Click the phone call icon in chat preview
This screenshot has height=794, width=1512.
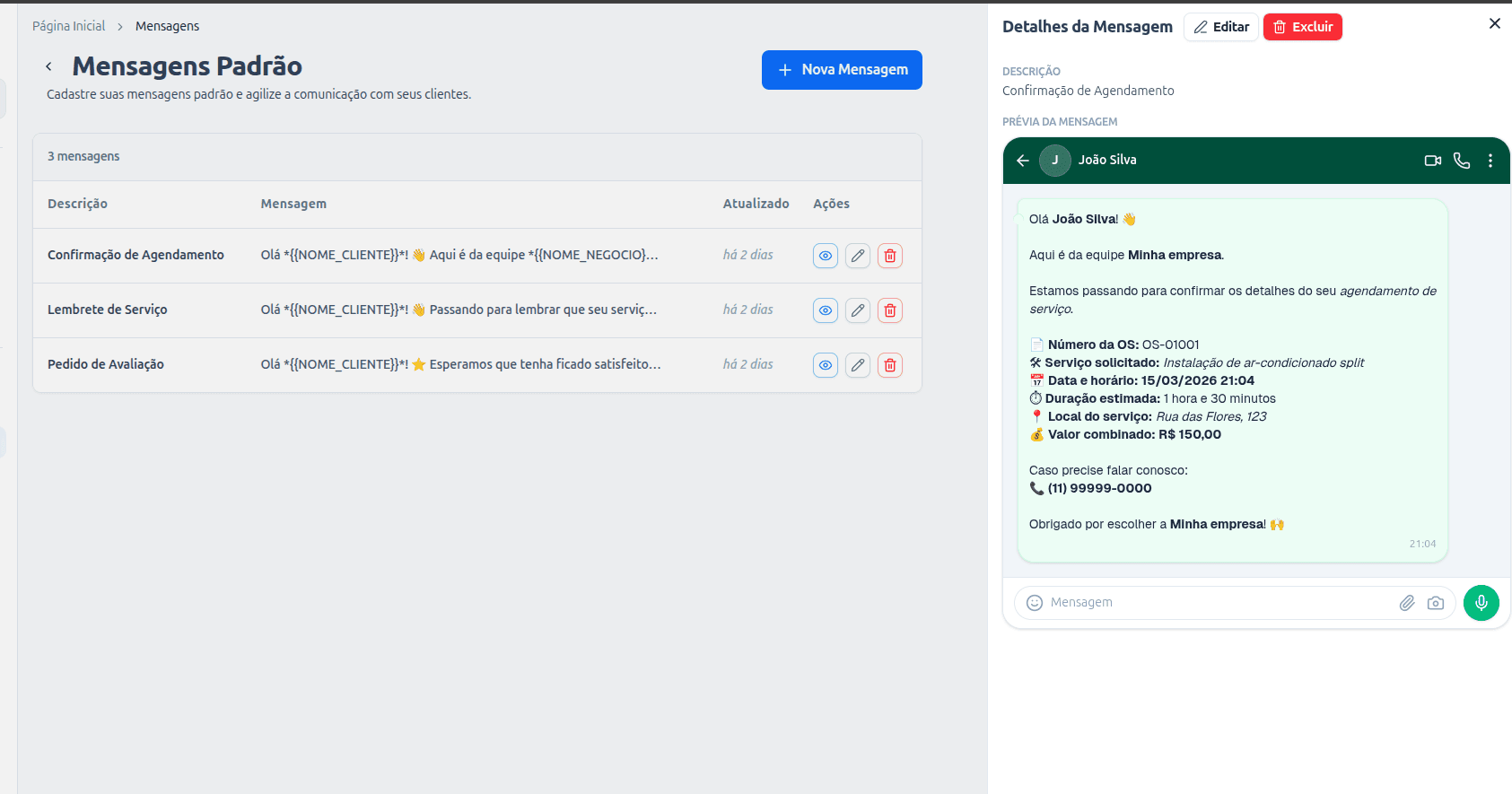click(x=1462, y=161)
